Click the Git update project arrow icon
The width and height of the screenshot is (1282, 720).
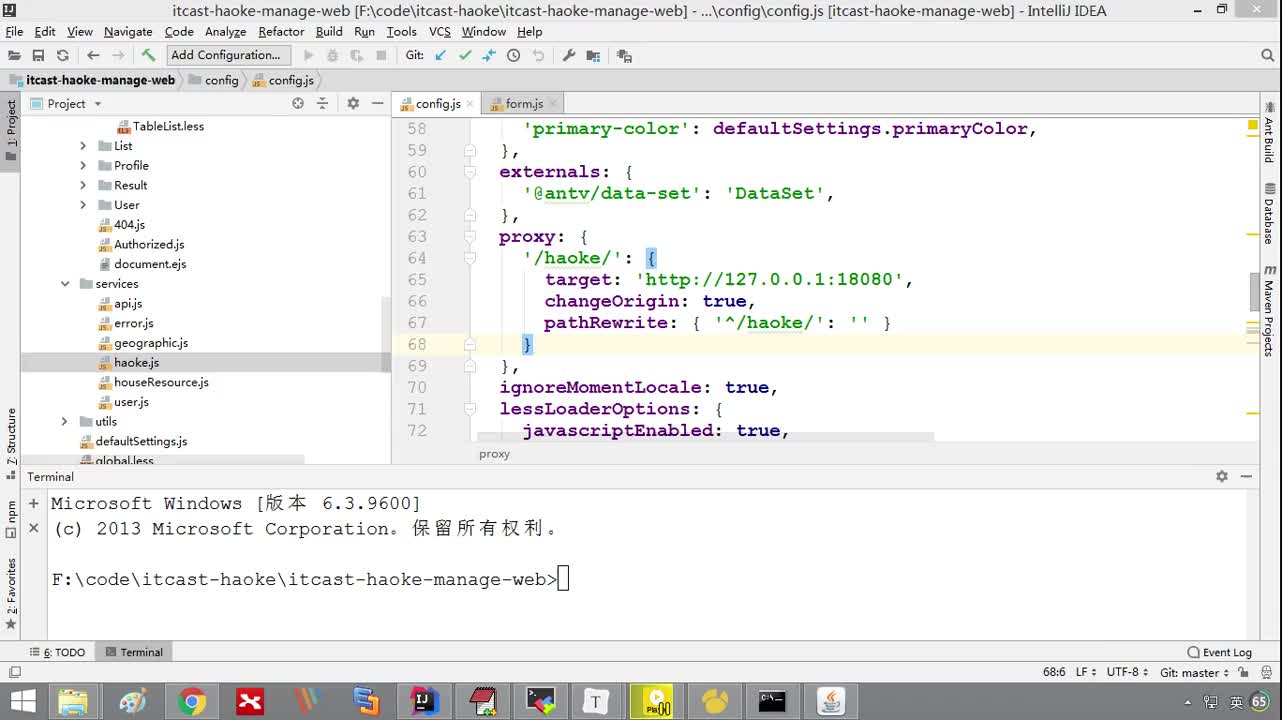[x=441, y=56]
